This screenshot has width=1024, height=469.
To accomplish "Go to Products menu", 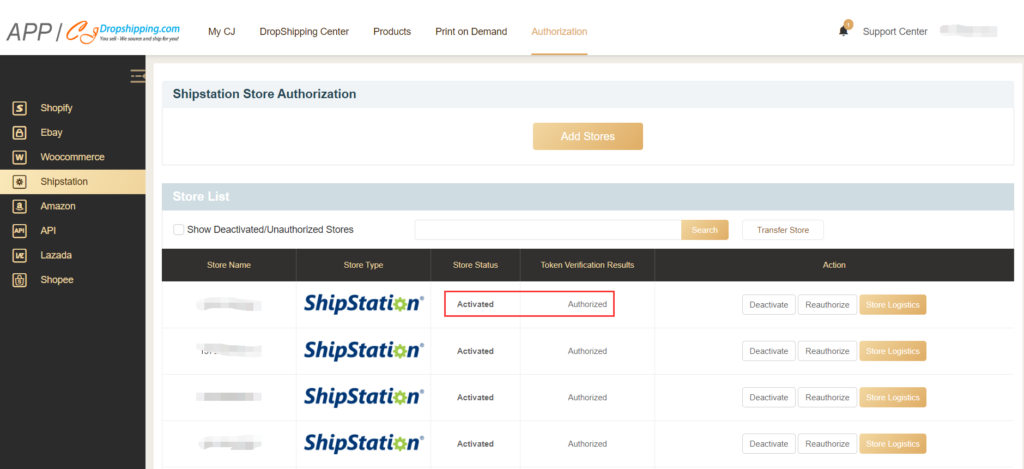I will [x=392, y=31].
